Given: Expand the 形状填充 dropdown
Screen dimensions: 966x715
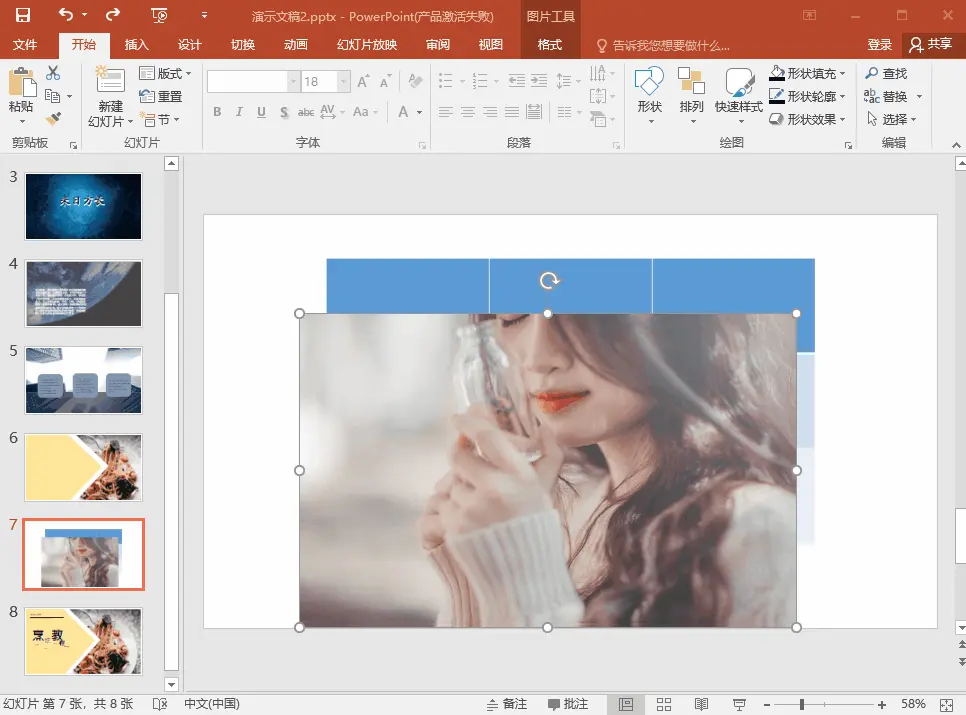Looking at the screenshot, I should pyautogui.click(x=842, y=74).
